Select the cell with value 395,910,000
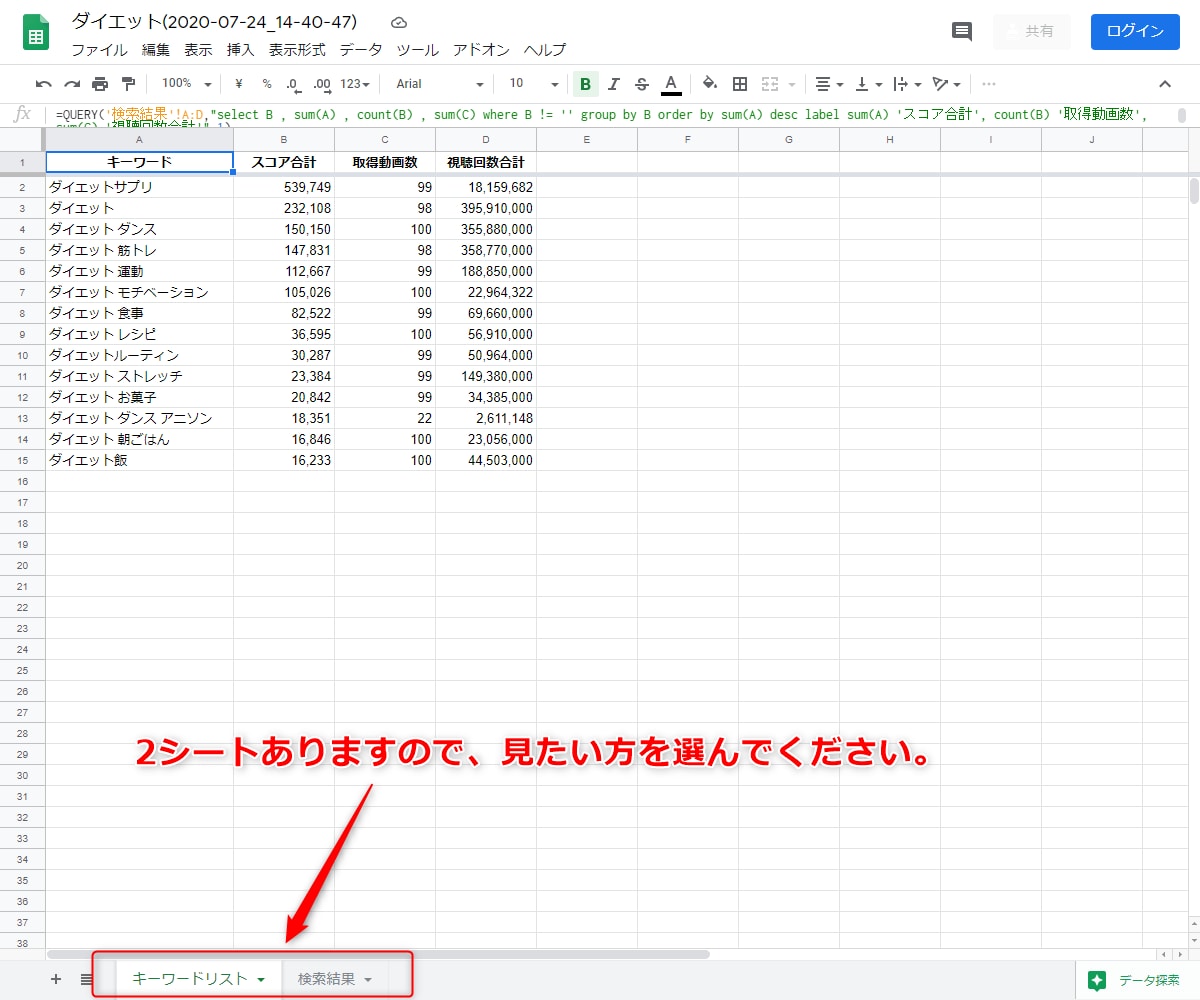Image resolution: width=1200 pixels, height=1000 pixels. (x=486, y=208)
